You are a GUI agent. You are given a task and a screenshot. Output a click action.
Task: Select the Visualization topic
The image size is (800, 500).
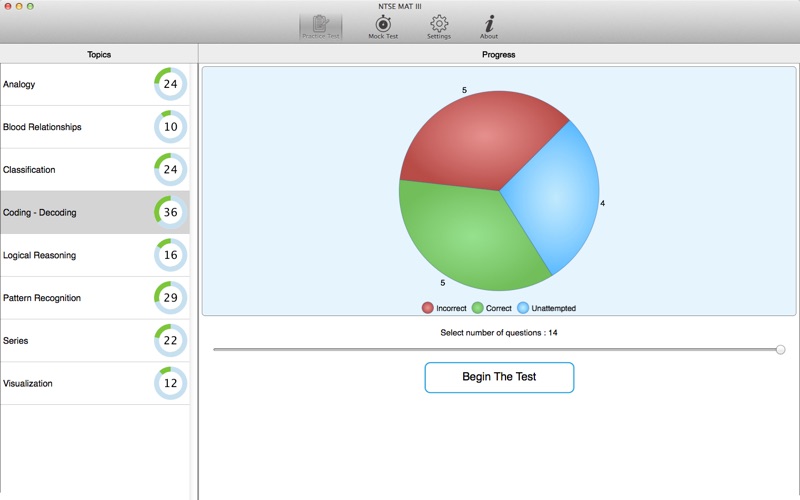click(x=95, y=384)
